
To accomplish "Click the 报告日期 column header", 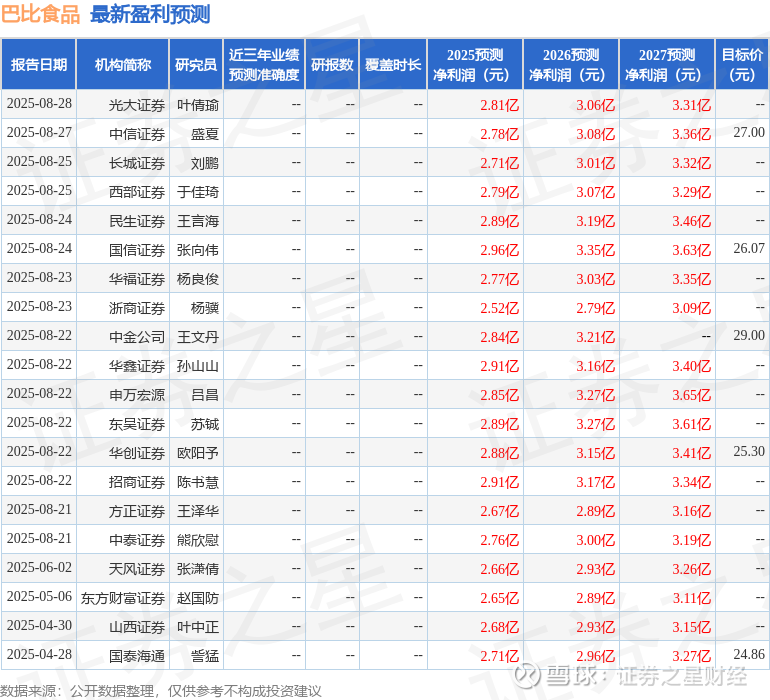I will [39, 64].
